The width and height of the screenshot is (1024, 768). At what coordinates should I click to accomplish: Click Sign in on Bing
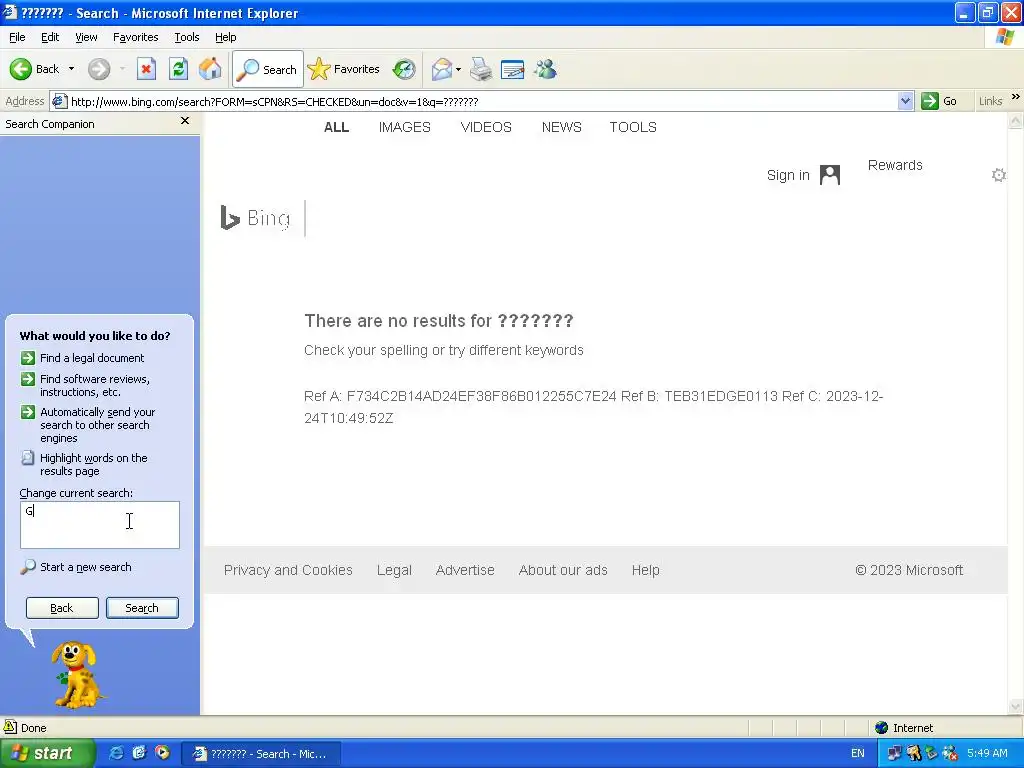point(788,175)
